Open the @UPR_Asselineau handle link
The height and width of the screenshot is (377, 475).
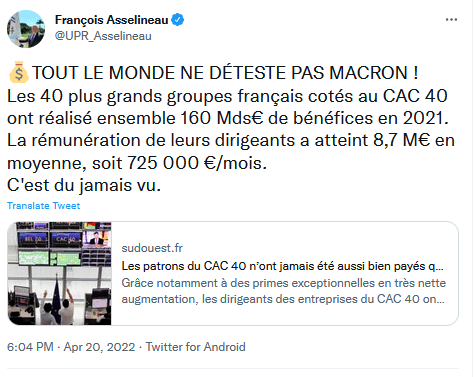[x=103, y=36]
